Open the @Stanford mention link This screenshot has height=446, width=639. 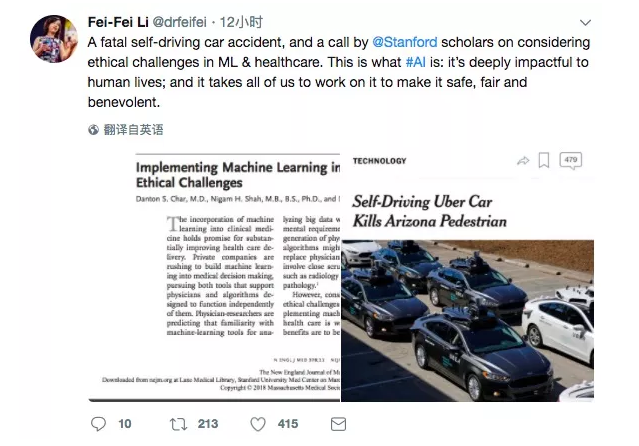pyautogui.click(x=405, y=42)
